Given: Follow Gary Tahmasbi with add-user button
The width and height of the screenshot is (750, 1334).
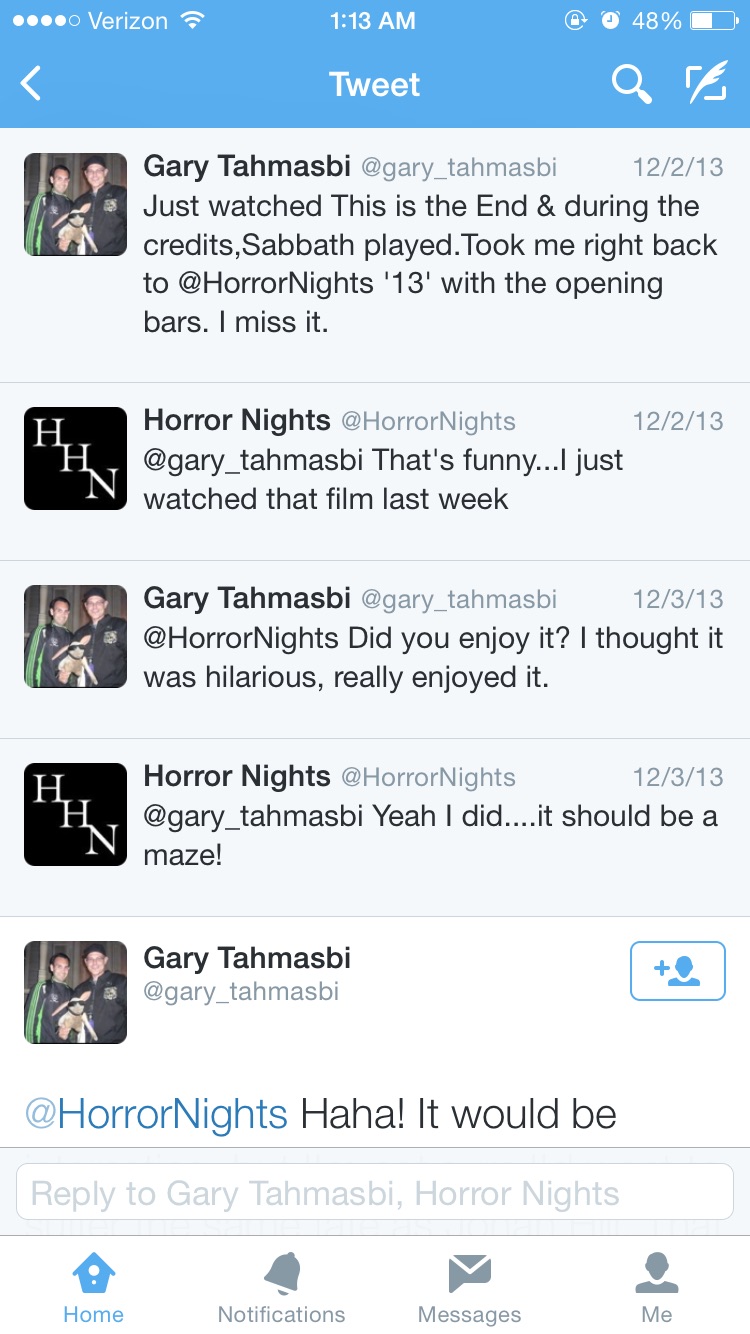Looking at the screenshot, I should (677, 970).
